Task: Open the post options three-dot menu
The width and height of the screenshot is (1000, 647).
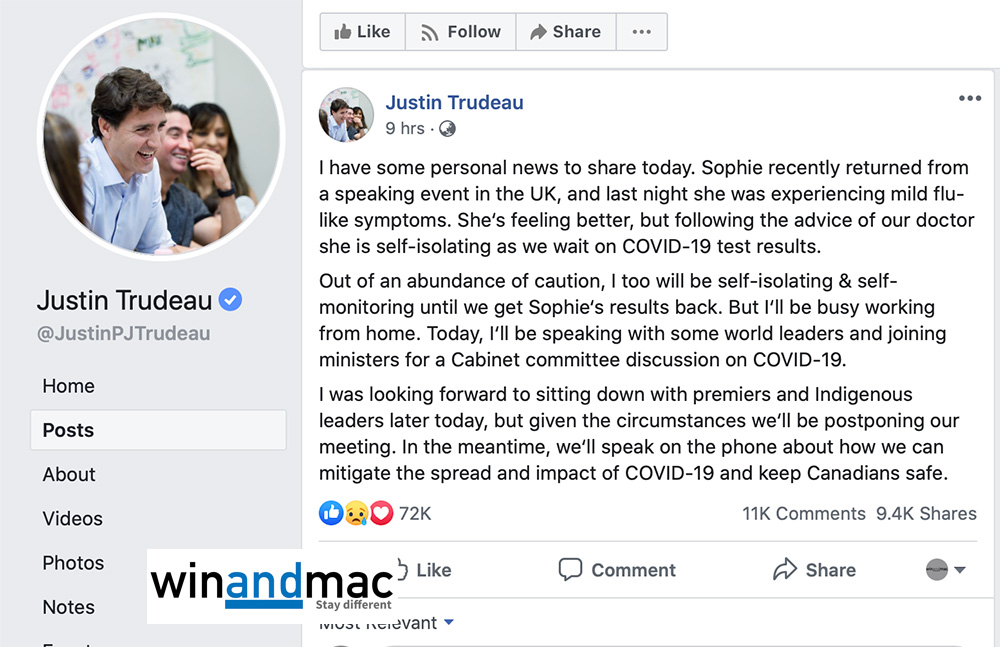Action: point(969,98)
